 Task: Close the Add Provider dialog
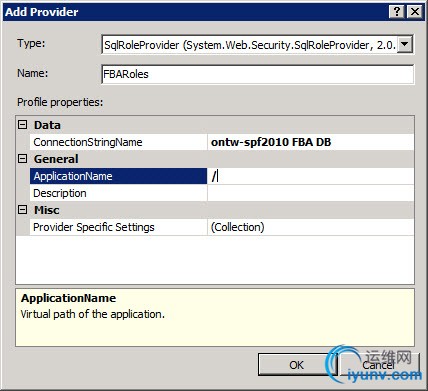pos(415,12)
